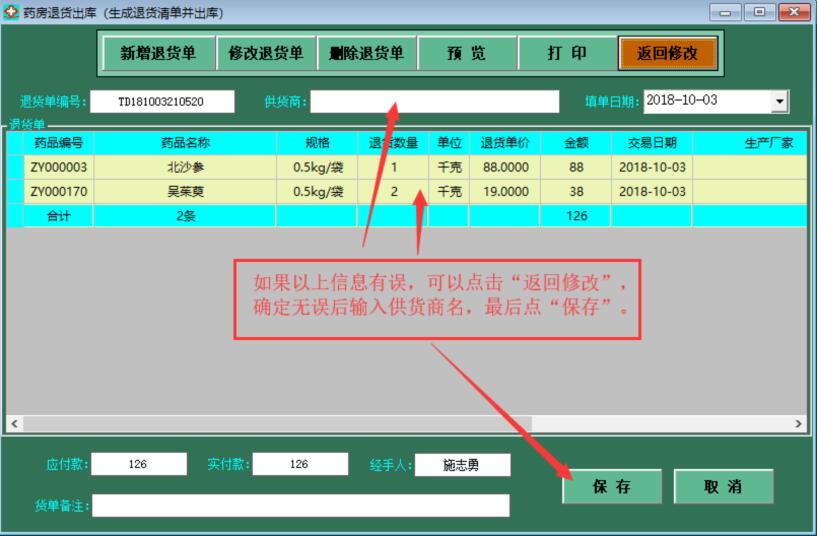818x536 pixels.
Task: Click the 货单备注 remarks field
Action: pos(300,506)
